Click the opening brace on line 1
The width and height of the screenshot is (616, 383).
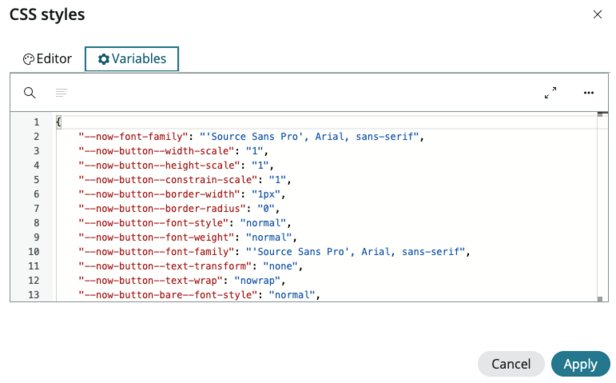click(x=59, y=122)
